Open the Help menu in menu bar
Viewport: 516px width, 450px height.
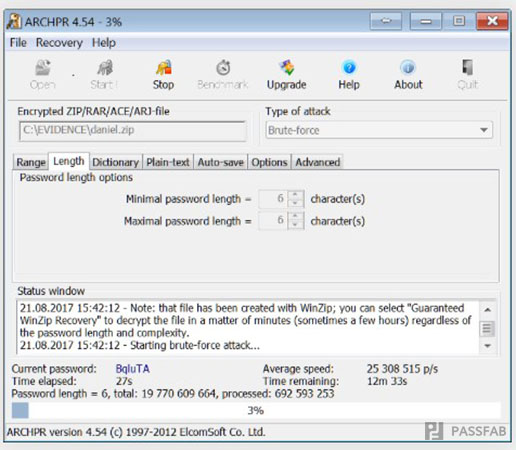pos(104,43)
